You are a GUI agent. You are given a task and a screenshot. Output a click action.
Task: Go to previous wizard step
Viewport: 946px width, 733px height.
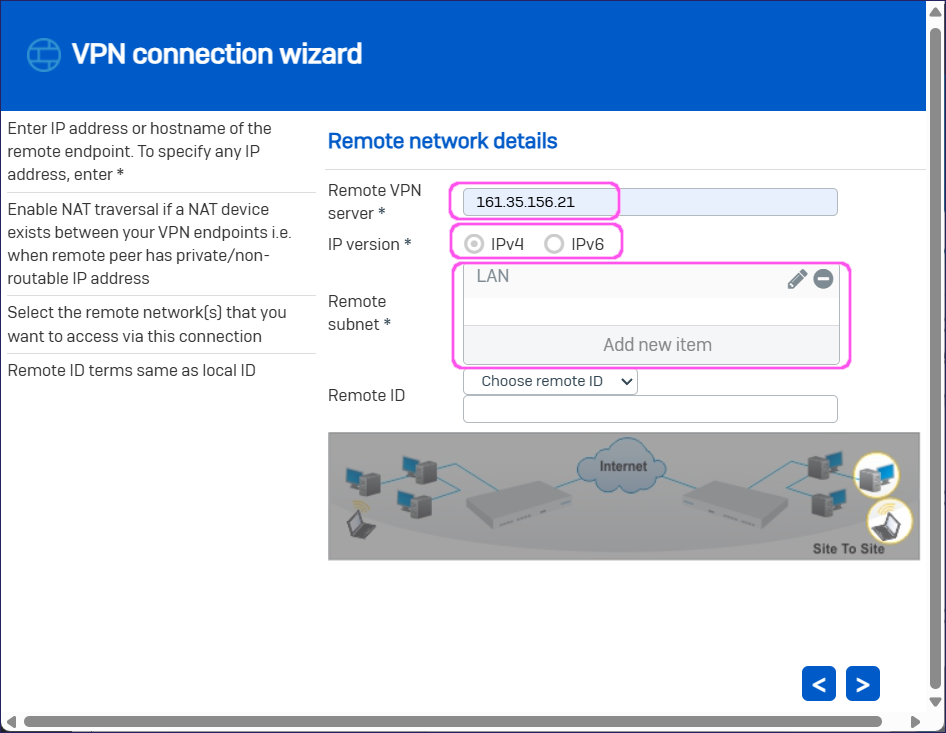click(x=819, y=684)
